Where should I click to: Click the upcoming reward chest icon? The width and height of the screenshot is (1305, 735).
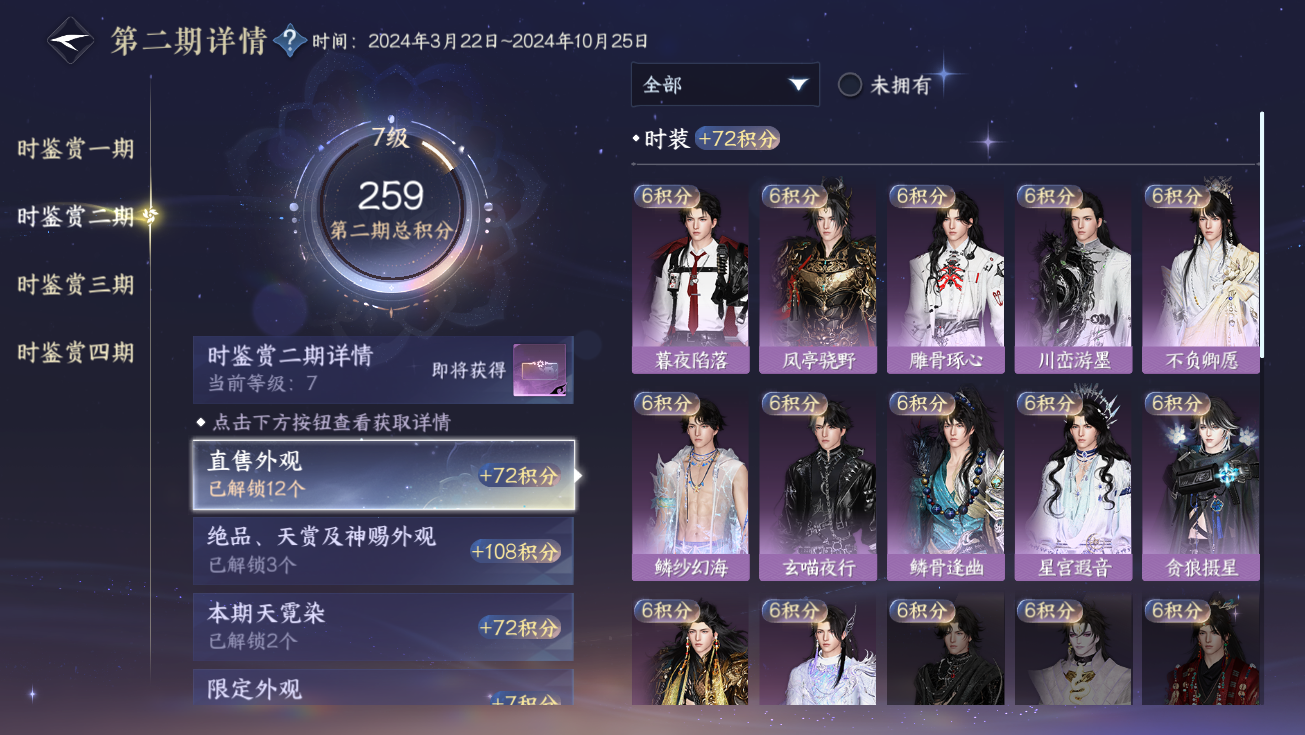tap(540, 370)
